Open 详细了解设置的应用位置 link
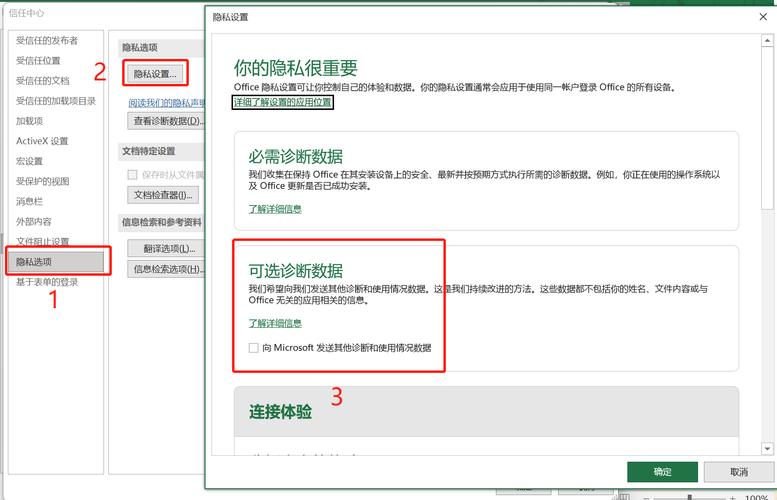The image size is (777, 500). [x=282, y=103]
